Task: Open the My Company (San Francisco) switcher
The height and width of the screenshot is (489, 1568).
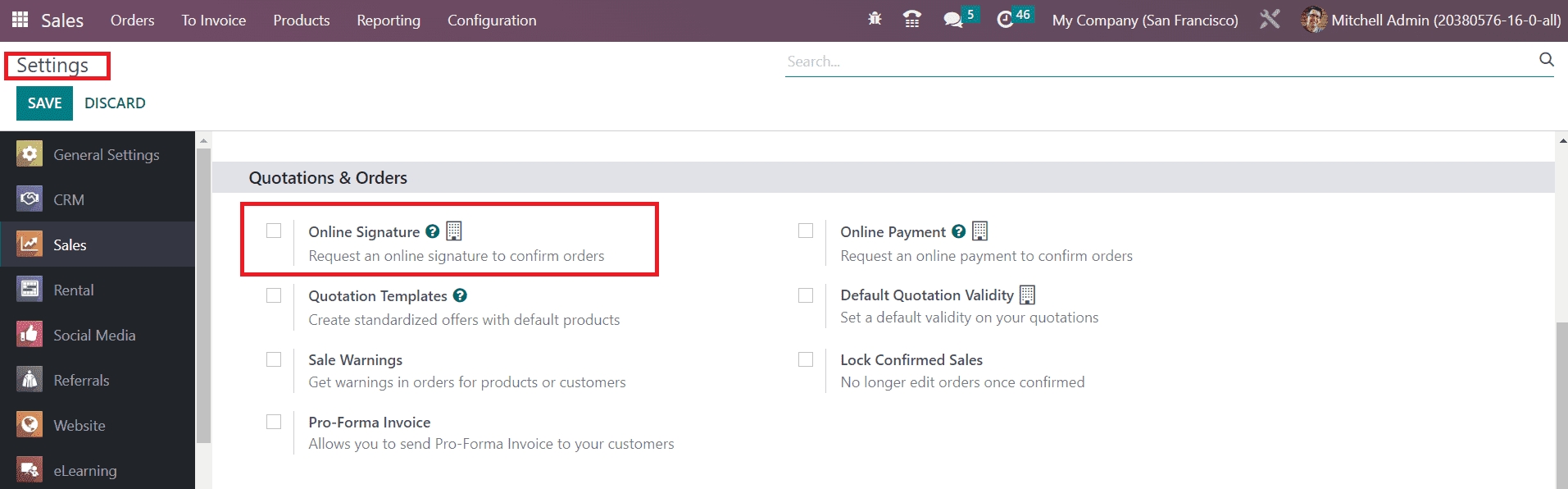Action: [1145, 21]
